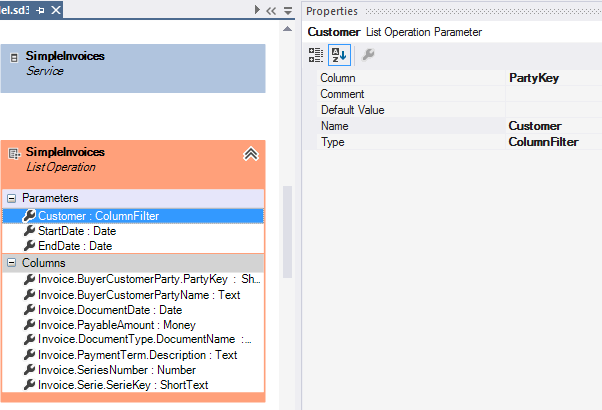This screenshot has width=602, height=410.
Task: Click the wrench icon beside StartDate
Action: [x=30, y=230]
